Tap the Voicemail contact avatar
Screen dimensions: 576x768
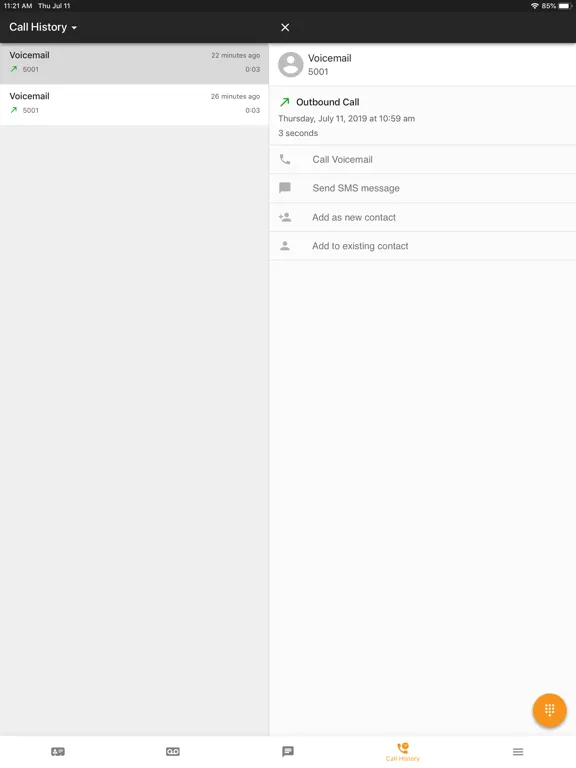coord(290,65)
